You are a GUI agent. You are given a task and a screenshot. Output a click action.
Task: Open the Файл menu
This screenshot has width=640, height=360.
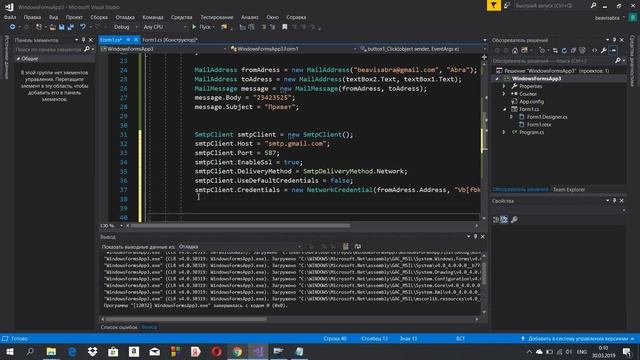click(10, 17)
